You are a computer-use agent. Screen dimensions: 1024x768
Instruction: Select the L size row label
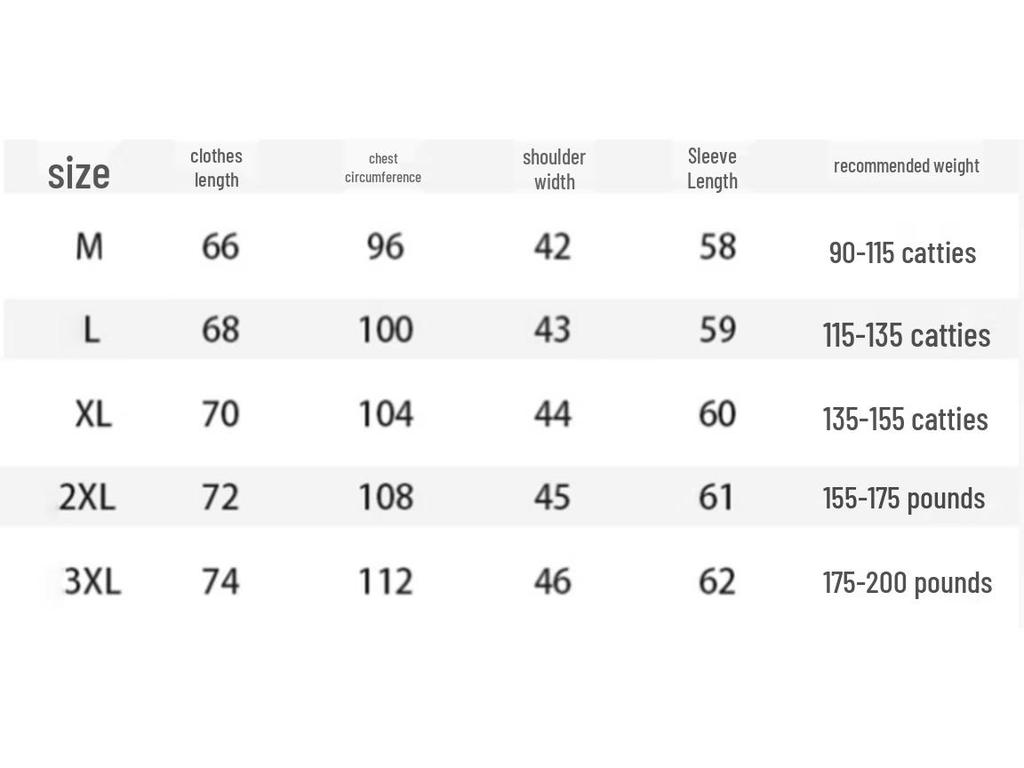tap(91, 329)
